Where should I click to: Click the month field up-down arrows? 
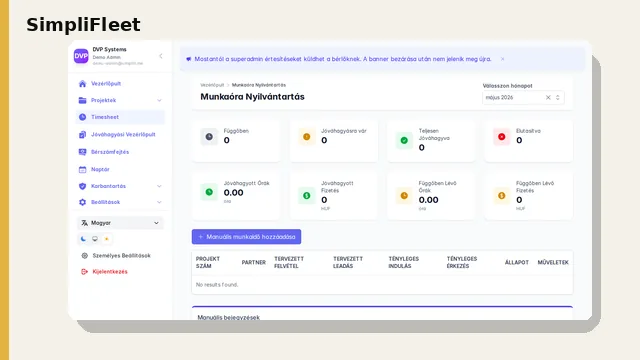558,98
